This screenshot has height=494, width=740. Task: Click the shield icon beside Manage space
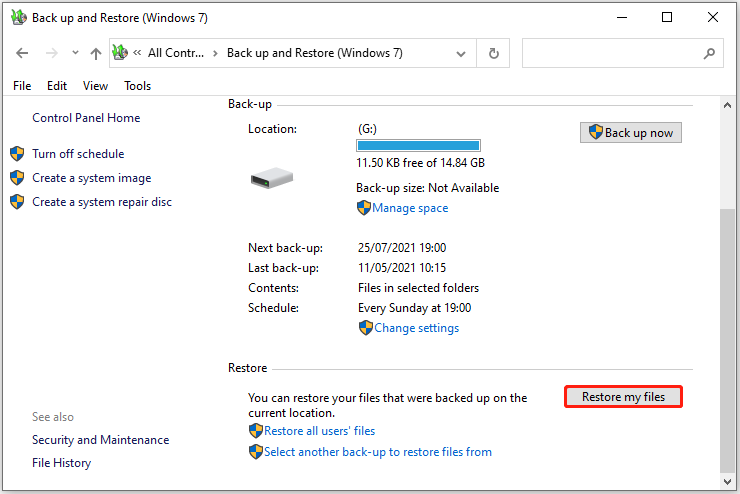coord(364,208)
